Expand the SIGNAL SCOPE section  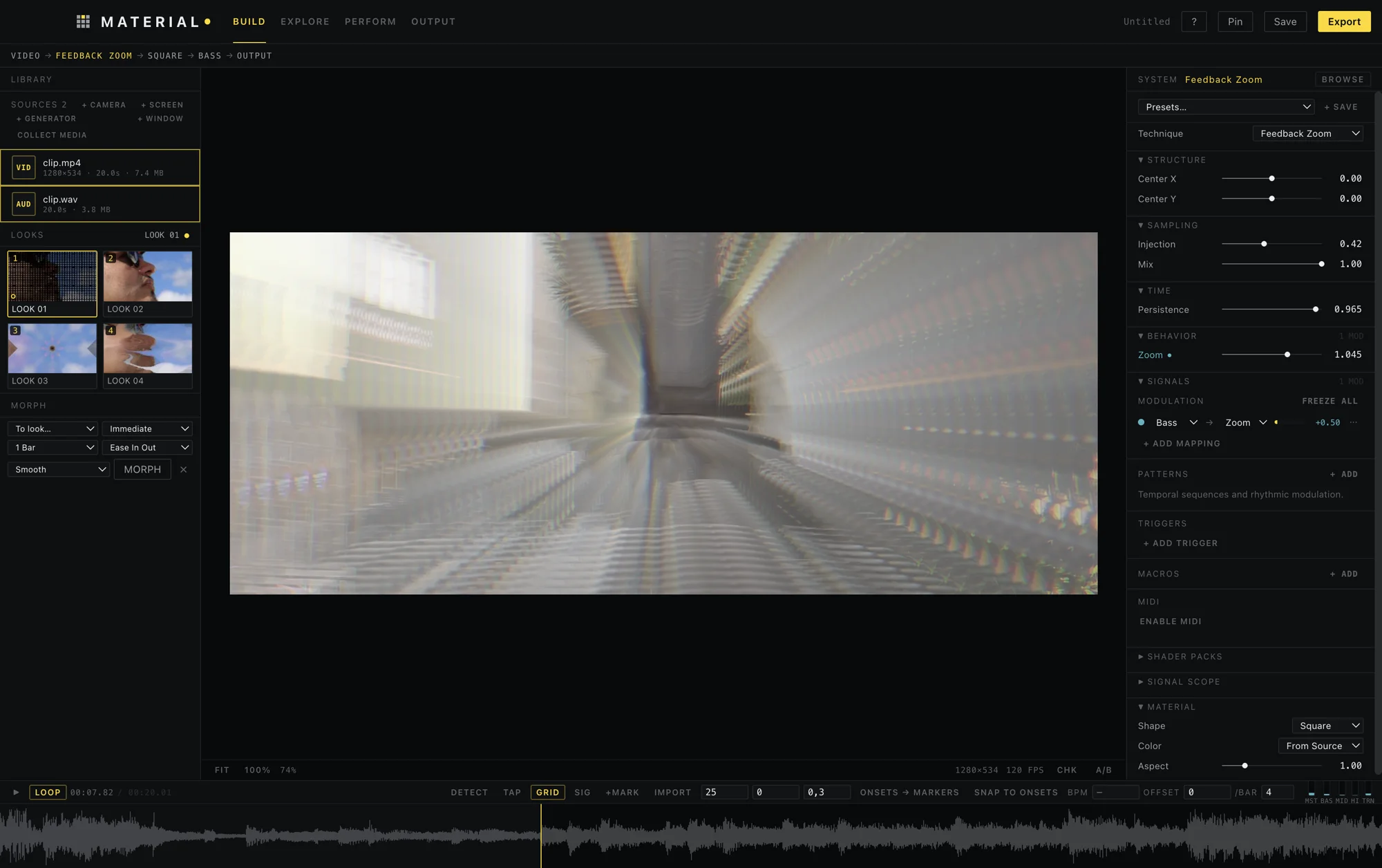pos(1179,681)
